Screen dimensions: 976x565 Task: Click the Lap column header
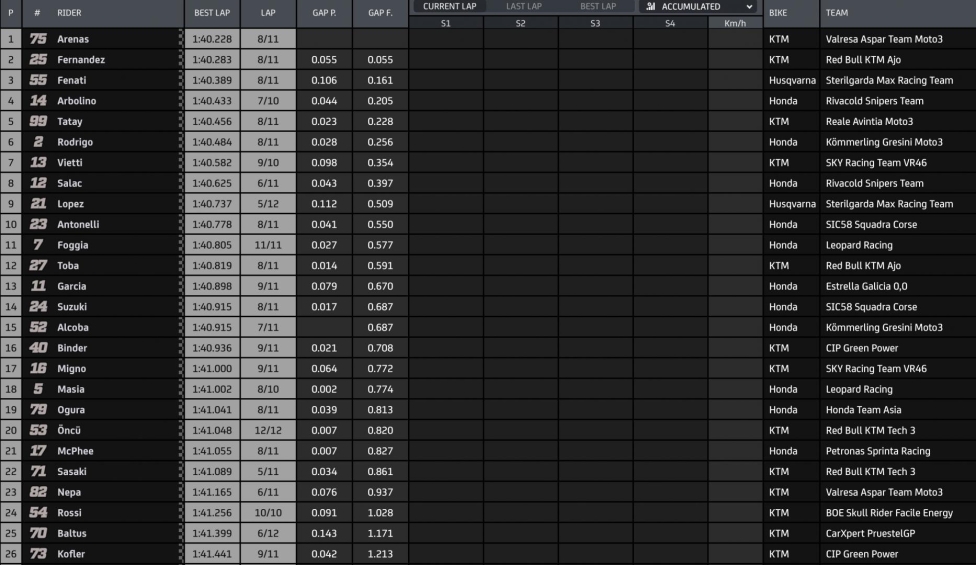[x=268, y=13]
